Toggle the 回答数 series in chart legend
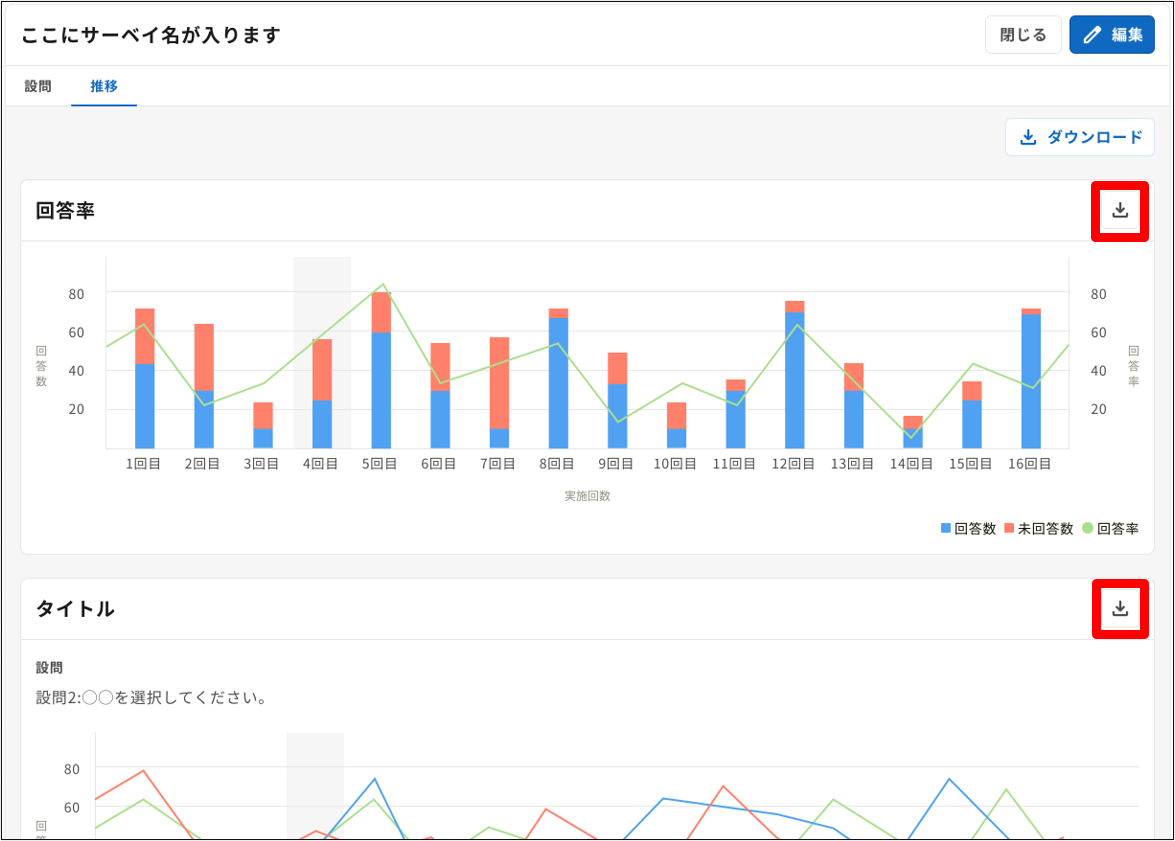The image size is (1175, 841). tap(968, 529)
